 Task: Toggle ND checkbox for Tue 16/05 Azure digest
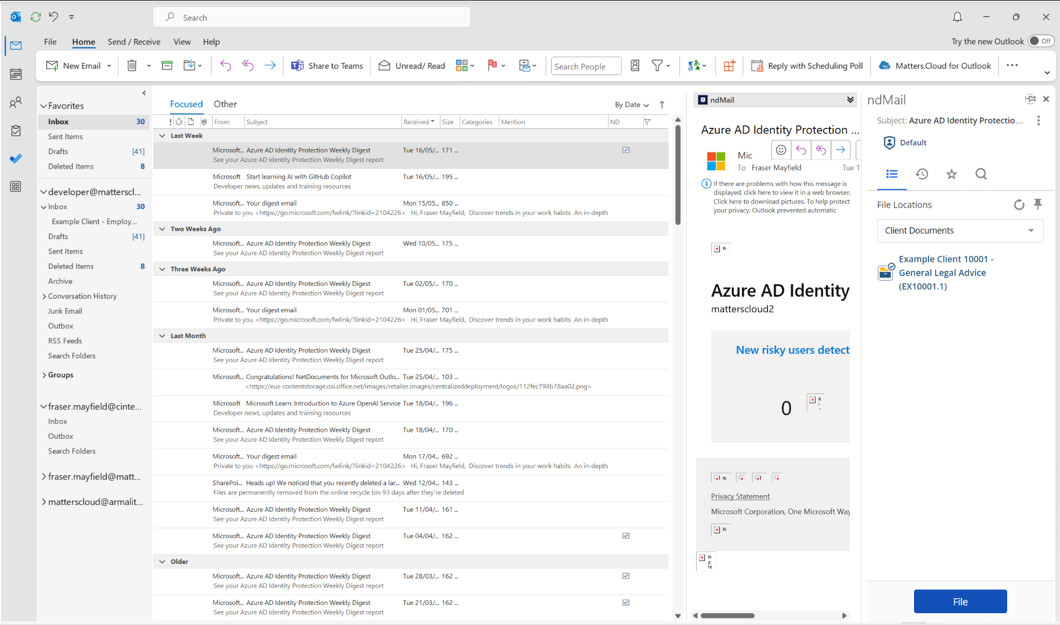pos(626,150)
